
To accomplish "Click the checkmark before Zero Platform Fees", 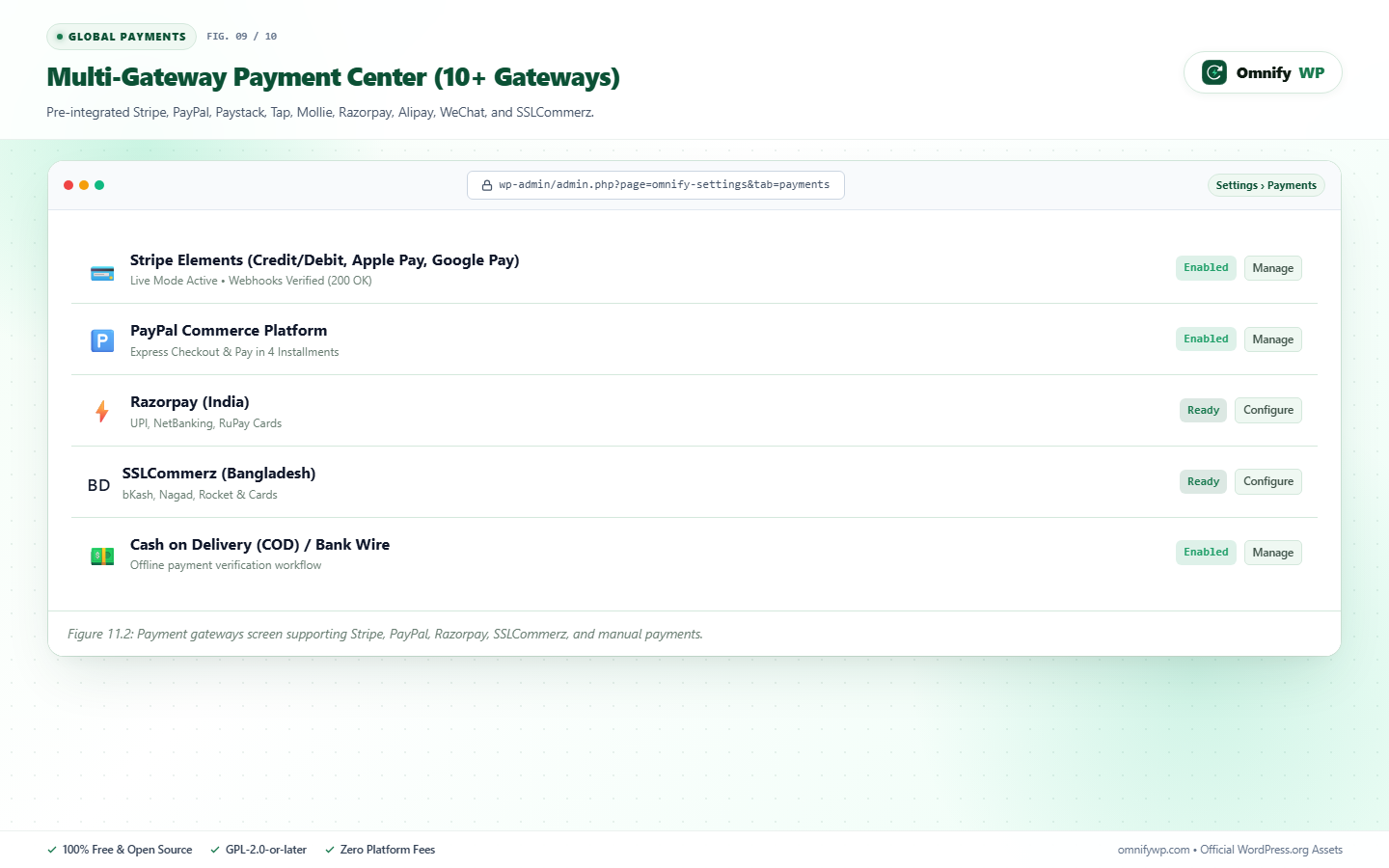I will pyautogui.click(x=330, y=850).
